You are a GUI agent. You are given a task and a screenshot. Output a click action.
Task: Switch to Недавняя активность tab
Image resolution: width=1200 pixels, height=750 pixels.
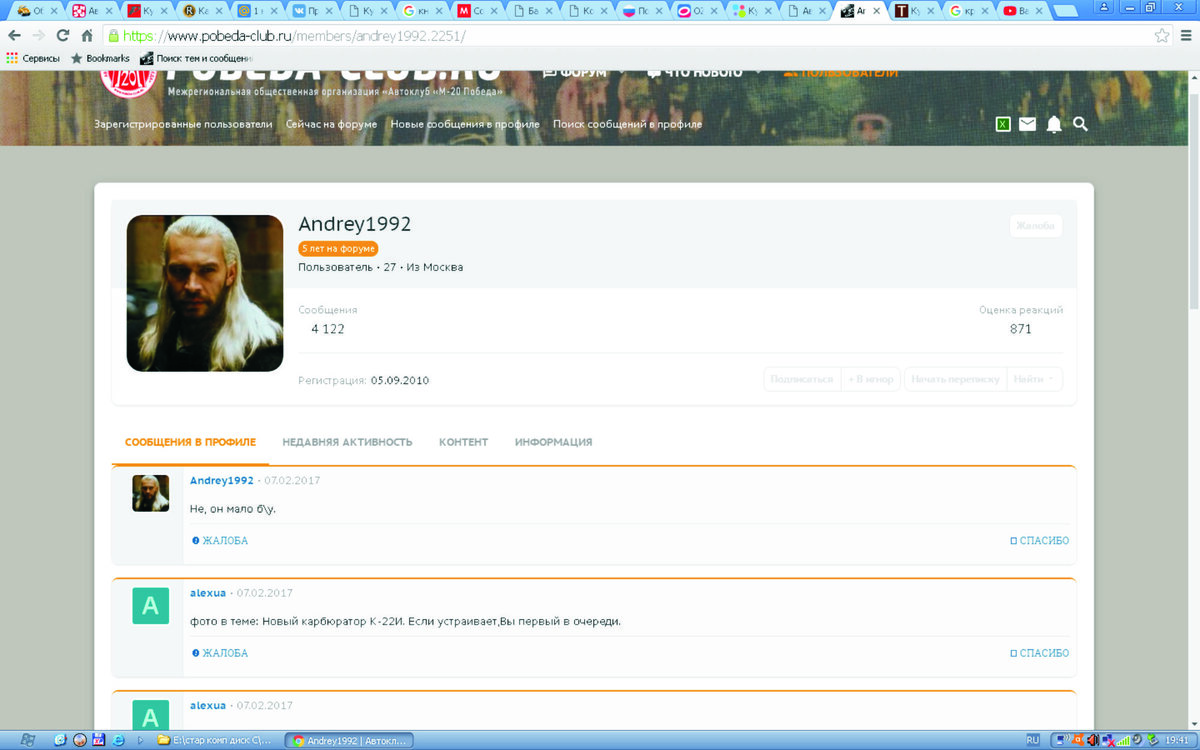(347, 442)
